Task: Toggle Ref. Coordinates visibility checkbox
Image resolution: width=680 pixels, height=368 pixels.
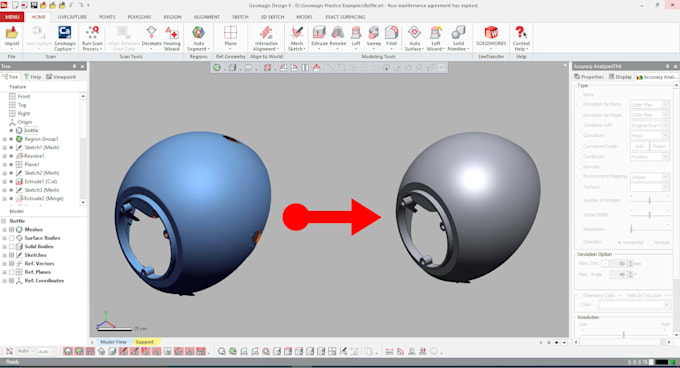Action: pos(12,281)
